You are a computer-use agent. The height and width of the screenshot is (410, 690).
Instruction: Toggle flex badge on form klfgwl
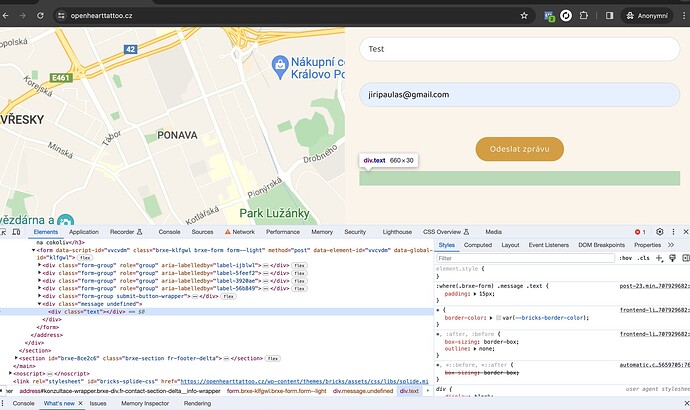[x=84, y=258]
